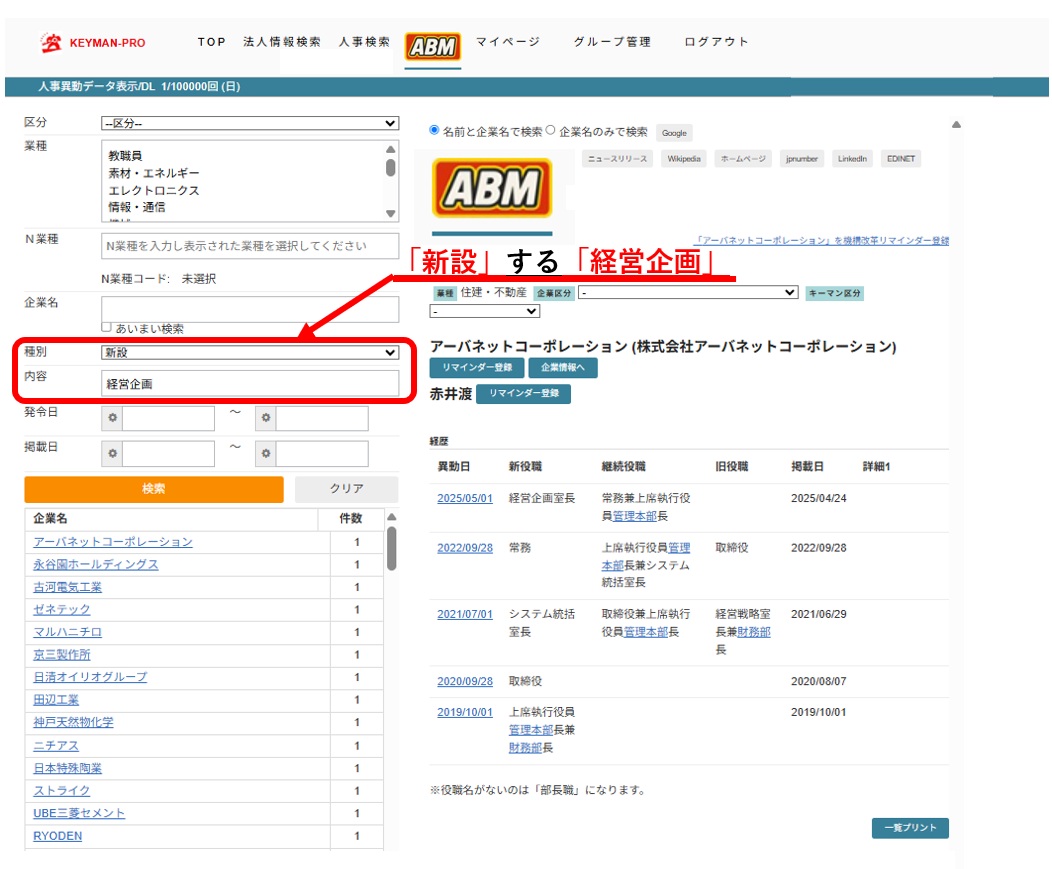1052x869 pixels.
Task: Open 機構改革リマインダー登録 link
Action: 821,240
